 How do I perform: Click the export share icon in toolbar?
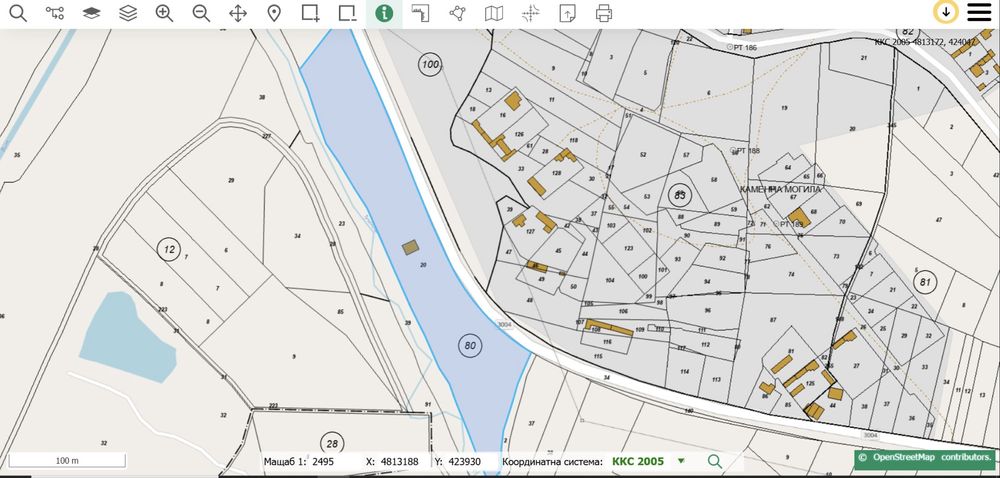(567, 13)
